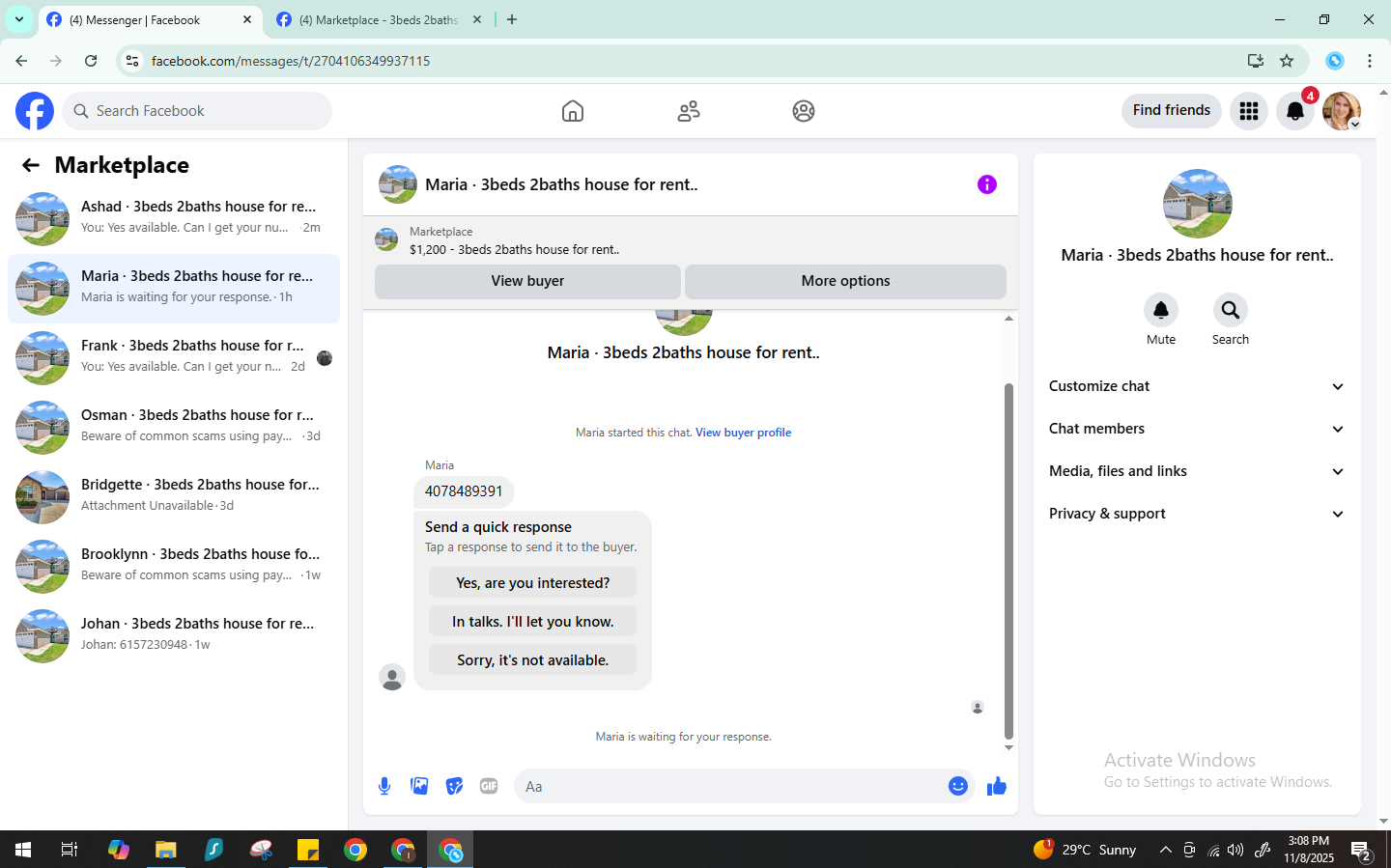Open the Friends icon in top navigation

[689, 111]
